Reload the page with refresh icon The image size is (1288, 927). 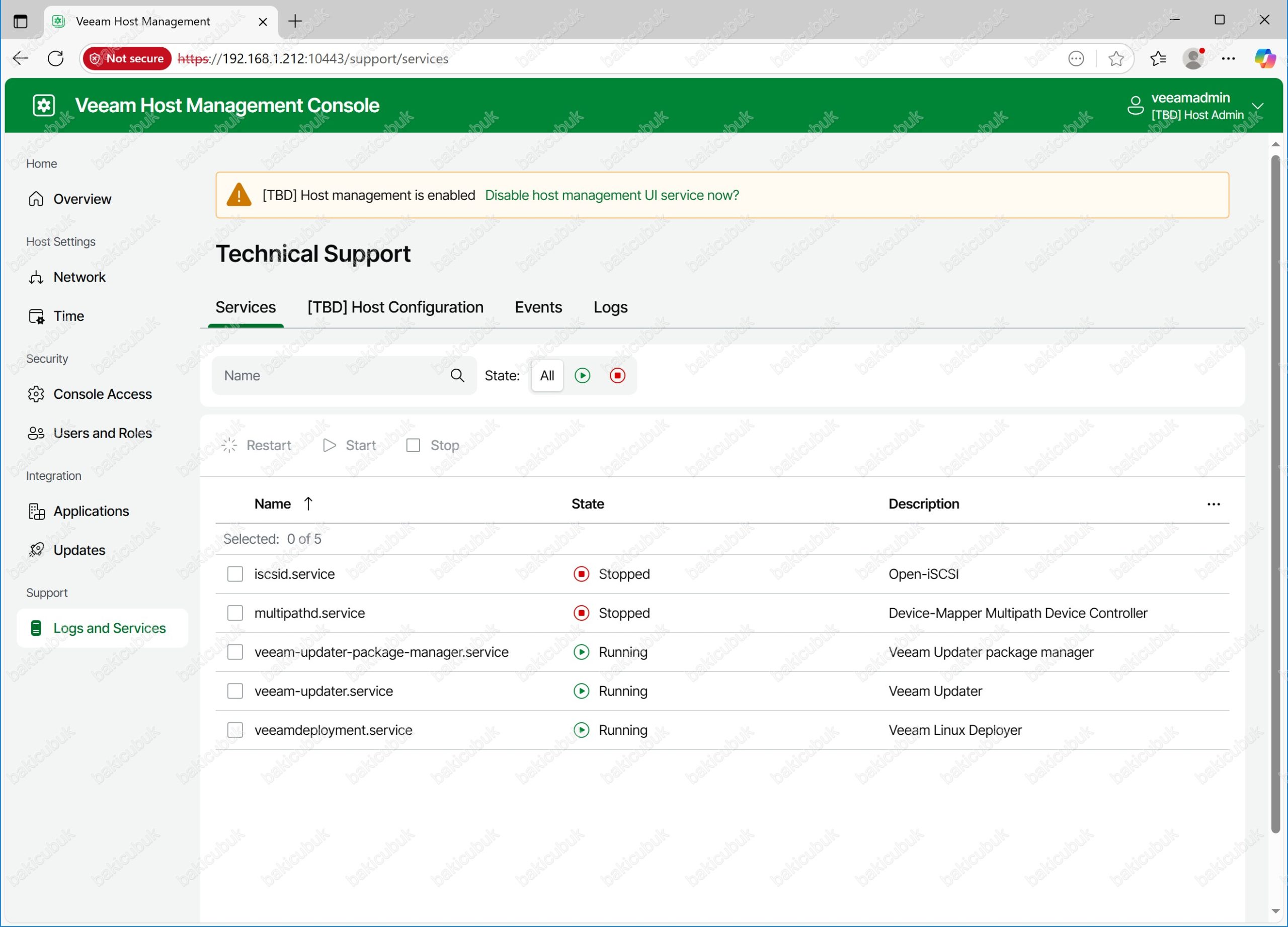pyautogui.click(x=56, y=58)
